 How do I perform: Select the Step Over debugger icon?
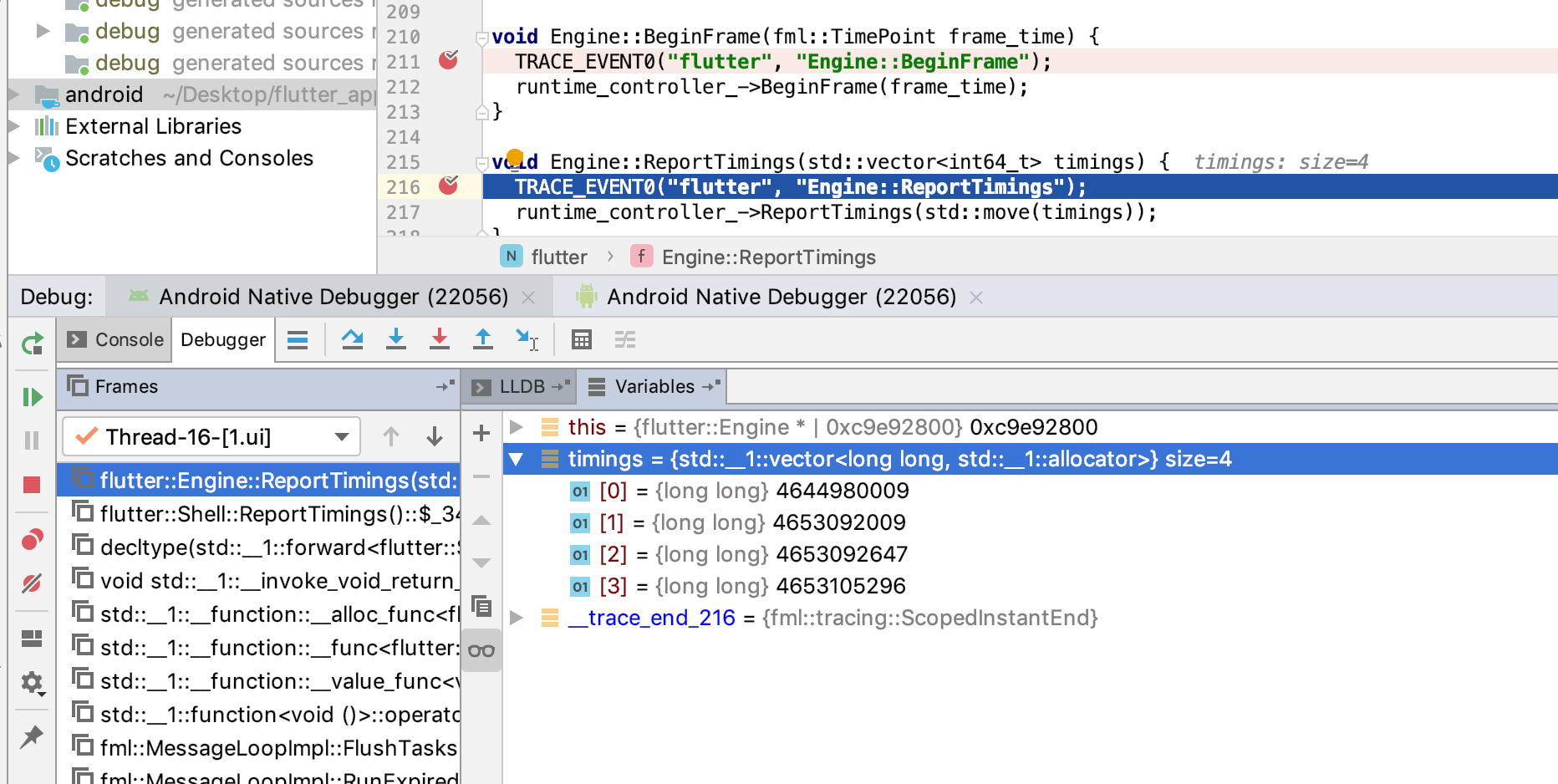point(352,339)
